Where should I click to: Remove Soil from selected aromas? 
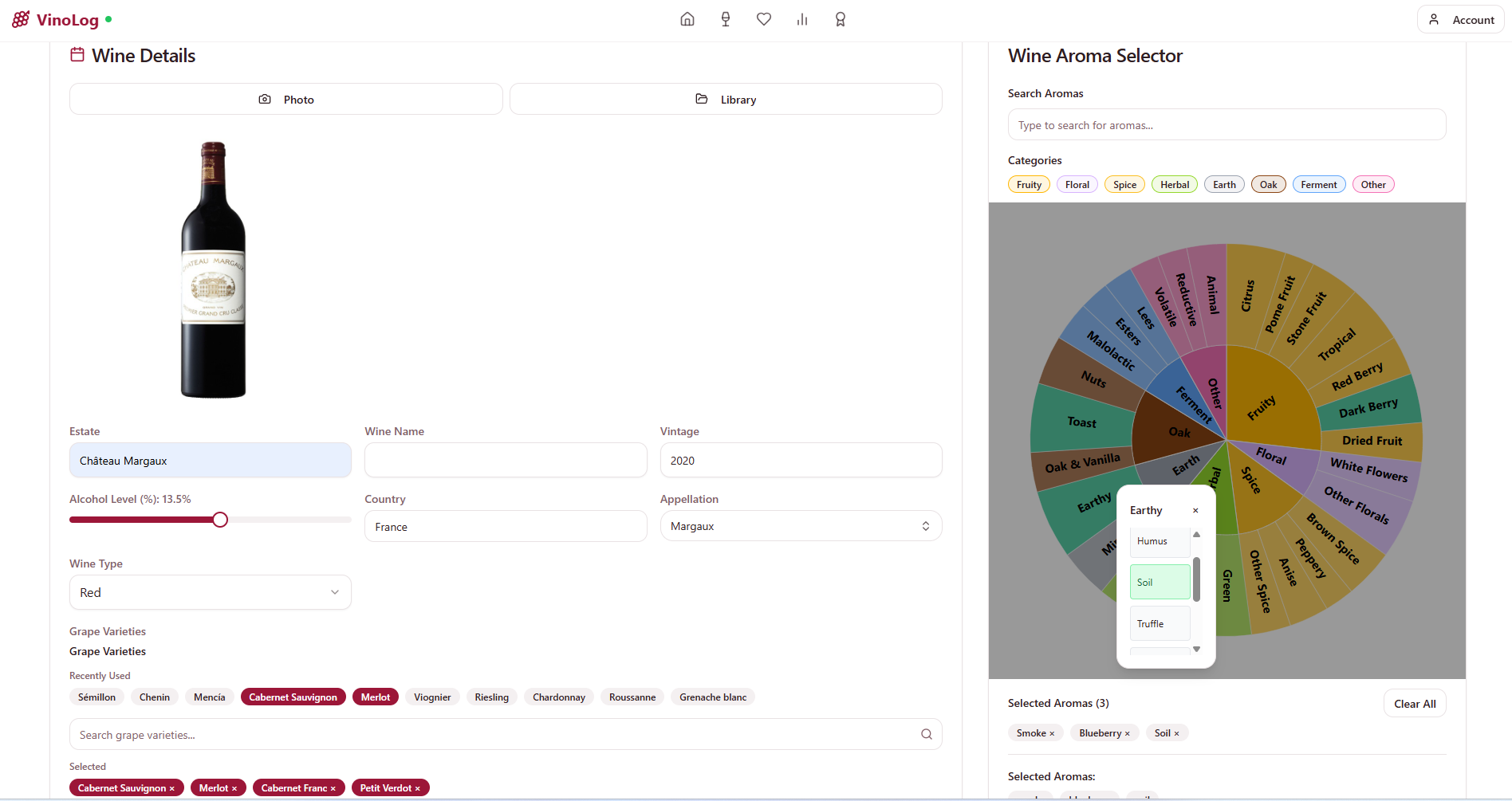(x=1176, y=733)
